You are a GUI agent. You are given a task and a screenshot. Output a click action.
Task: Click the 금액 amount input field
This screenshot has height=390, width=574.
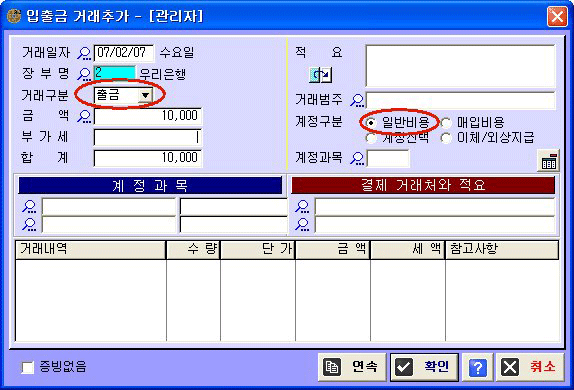(x=148, y=116)
